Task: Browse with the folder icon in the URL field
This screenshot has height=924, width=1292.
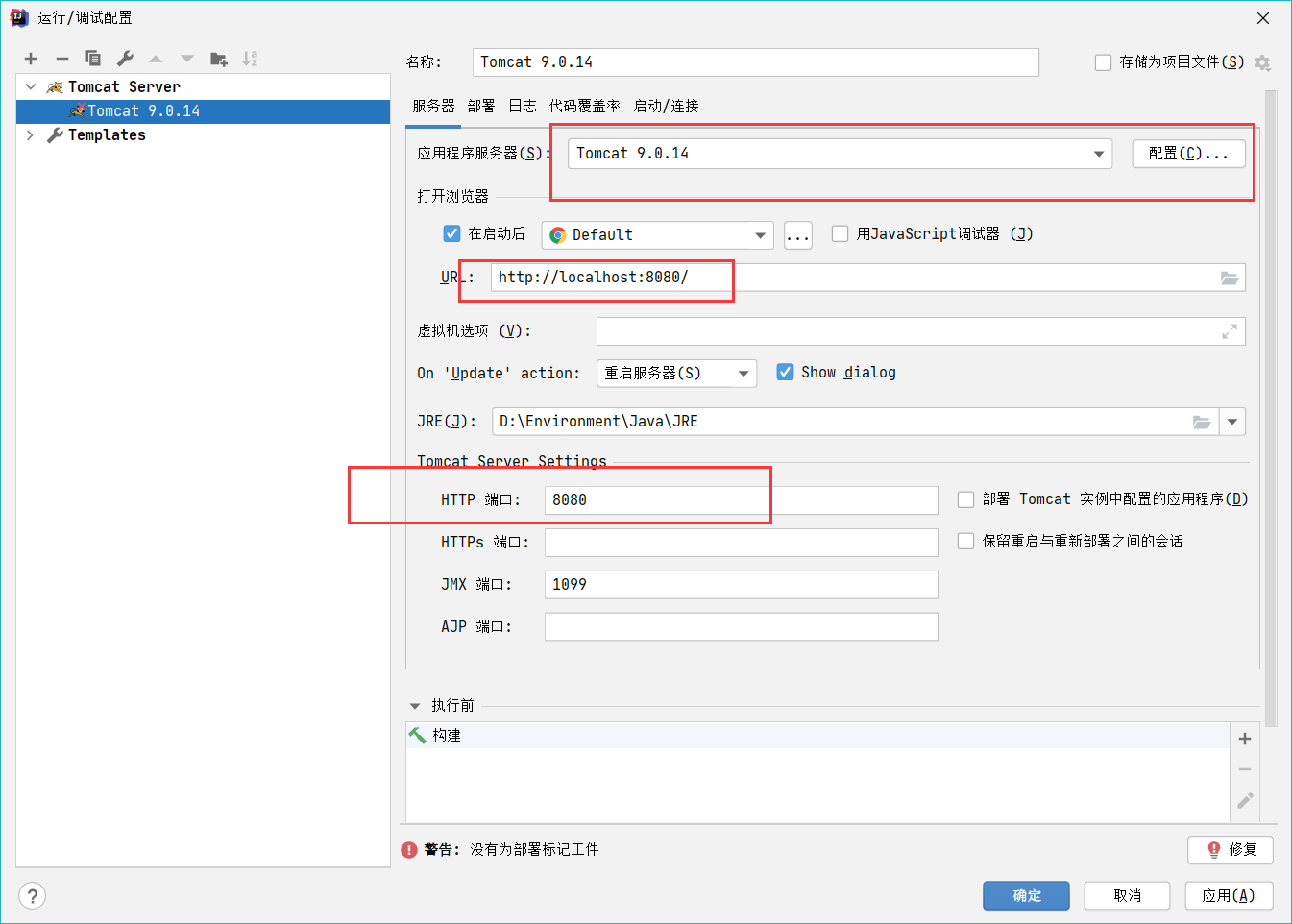Action: (1230, 278)
